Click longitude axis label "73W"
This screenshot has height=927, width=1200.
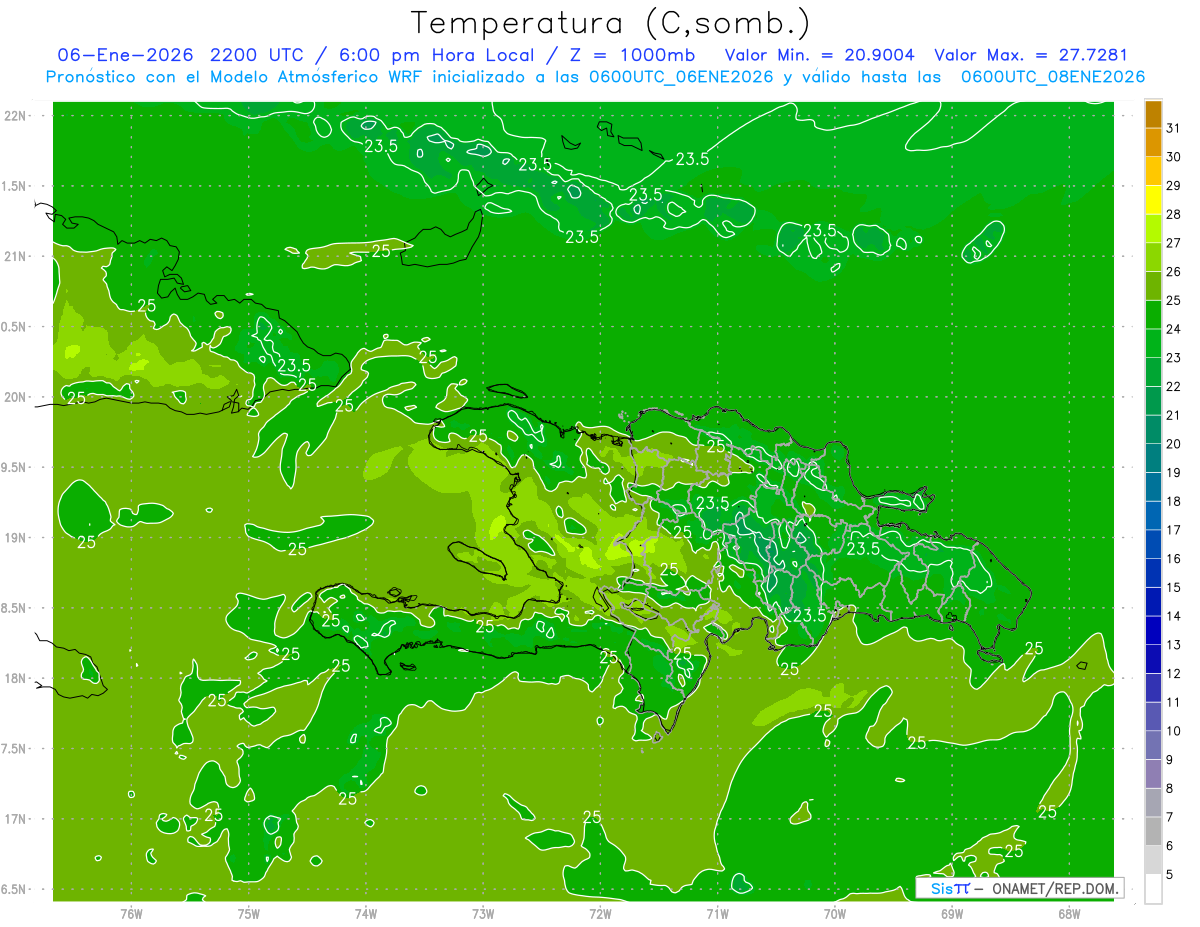[483, 914]
